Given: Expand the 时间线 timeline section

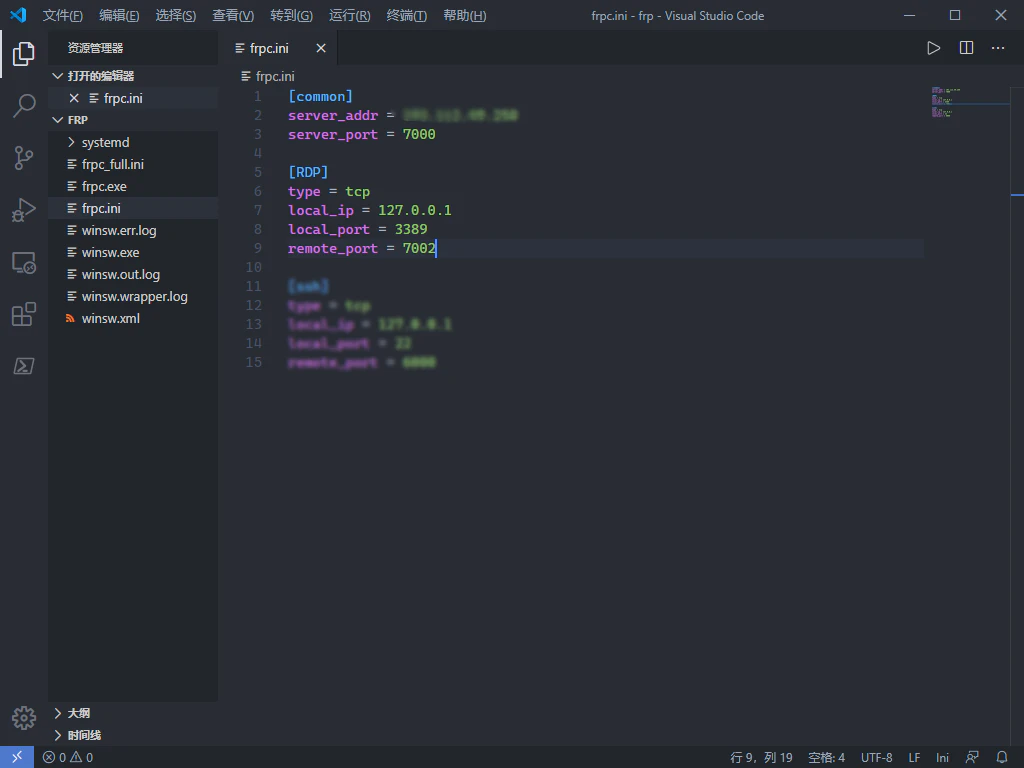Looking at the screenshot, I should pos(84,735).
